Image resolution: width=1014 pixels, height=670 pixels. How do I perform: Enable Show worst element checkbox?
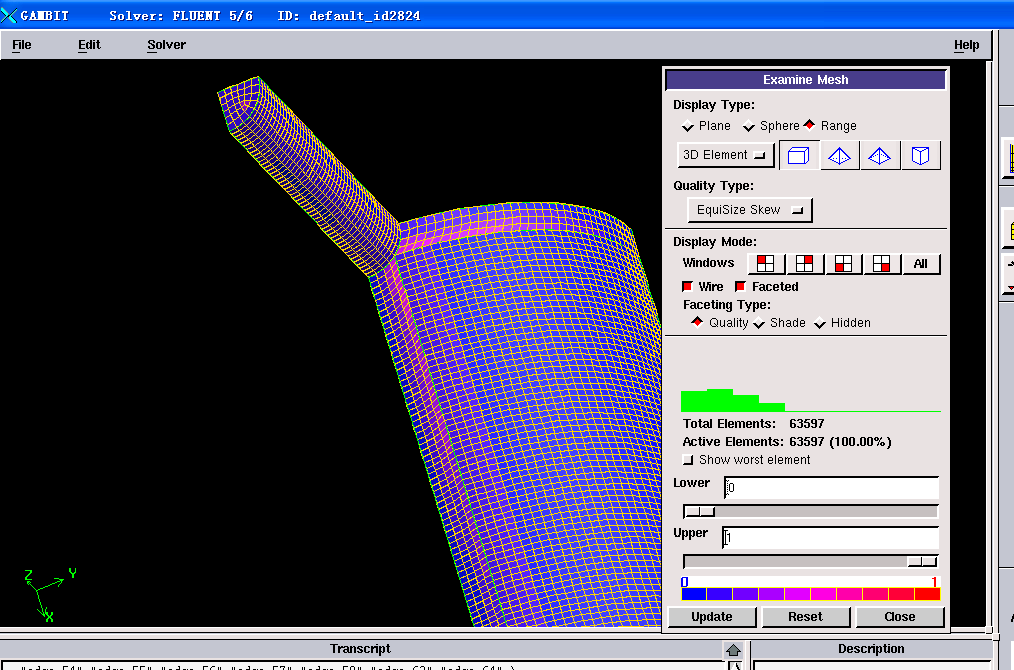687,460
